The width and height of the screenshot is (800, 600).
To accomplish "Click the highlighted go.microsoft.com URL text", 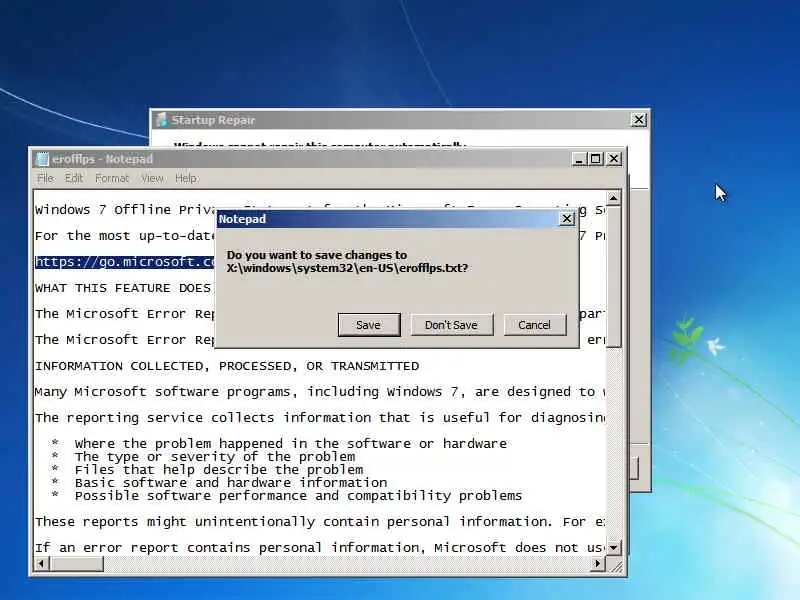I will tap(124, 262).
